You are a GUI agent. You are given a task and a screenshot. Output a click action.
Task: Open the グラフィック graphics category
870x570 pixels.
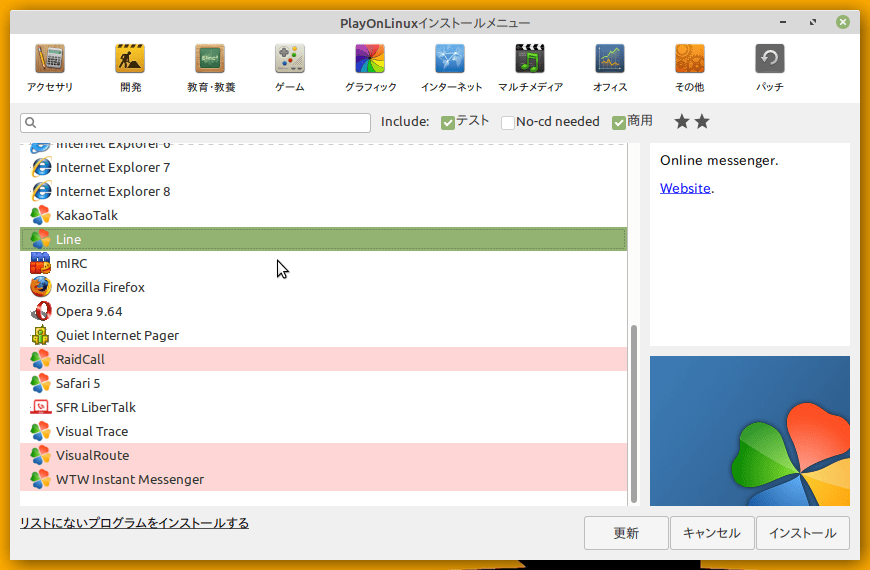click(x=370, y=68)
